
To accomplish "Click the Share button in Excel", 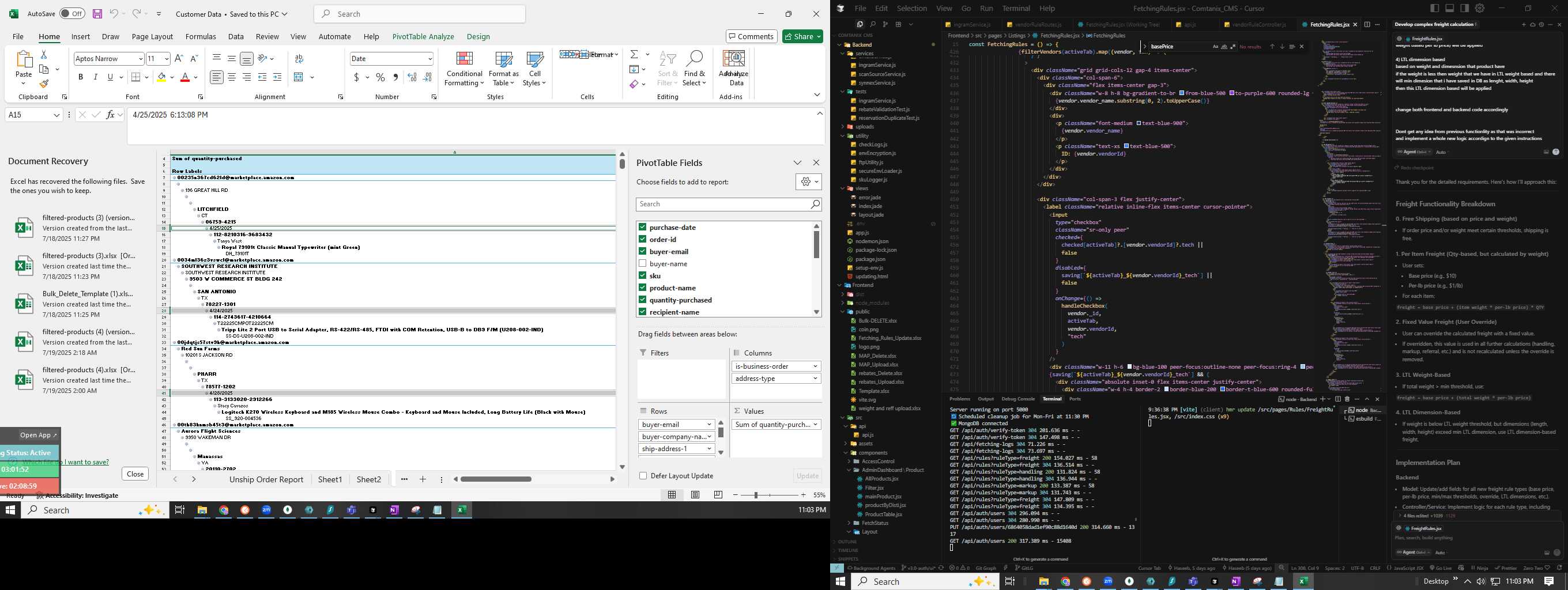I will pyautogui.click(x=802, y=36).
